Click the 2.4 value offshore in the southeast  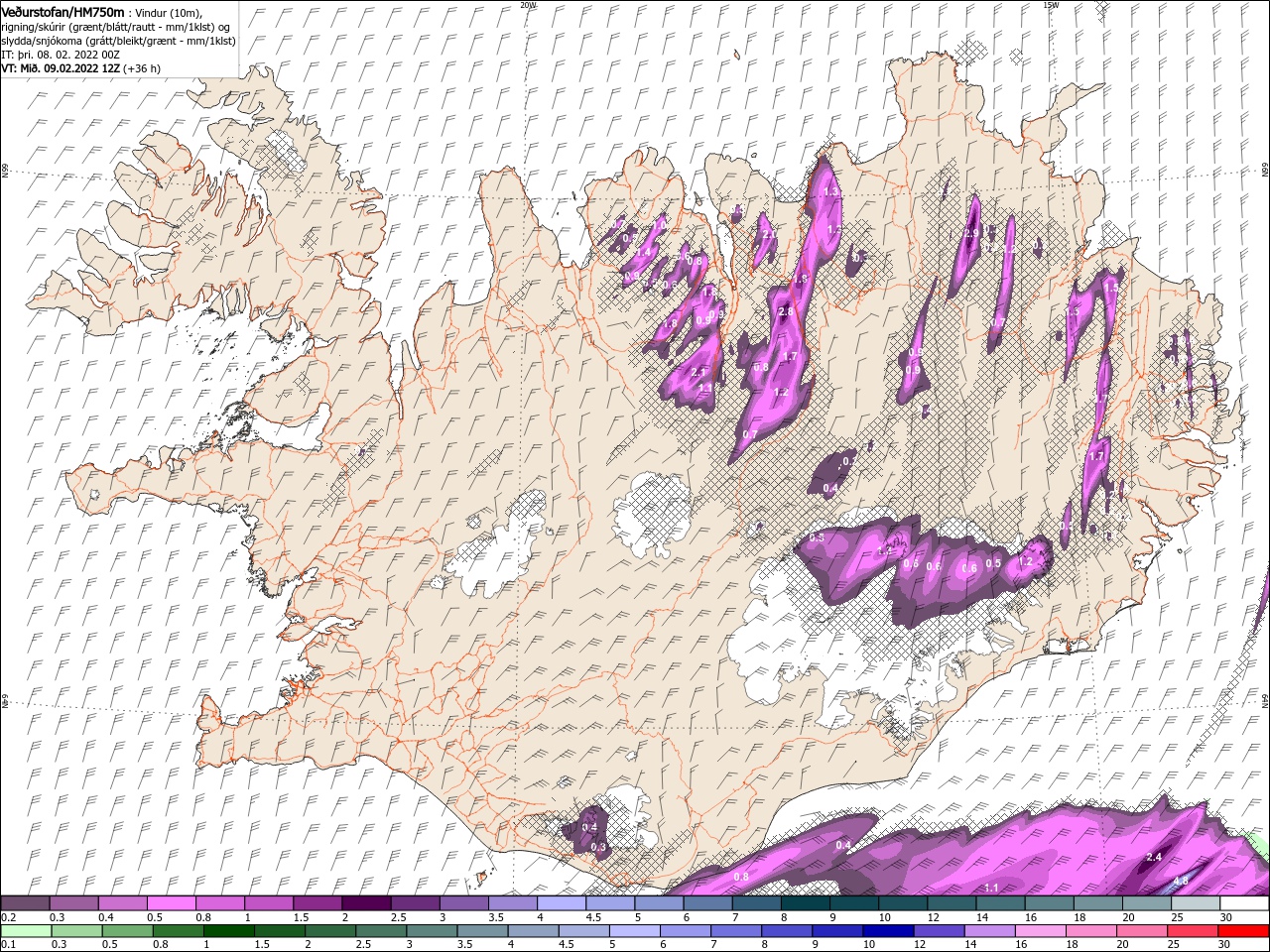coord(1154,857)
